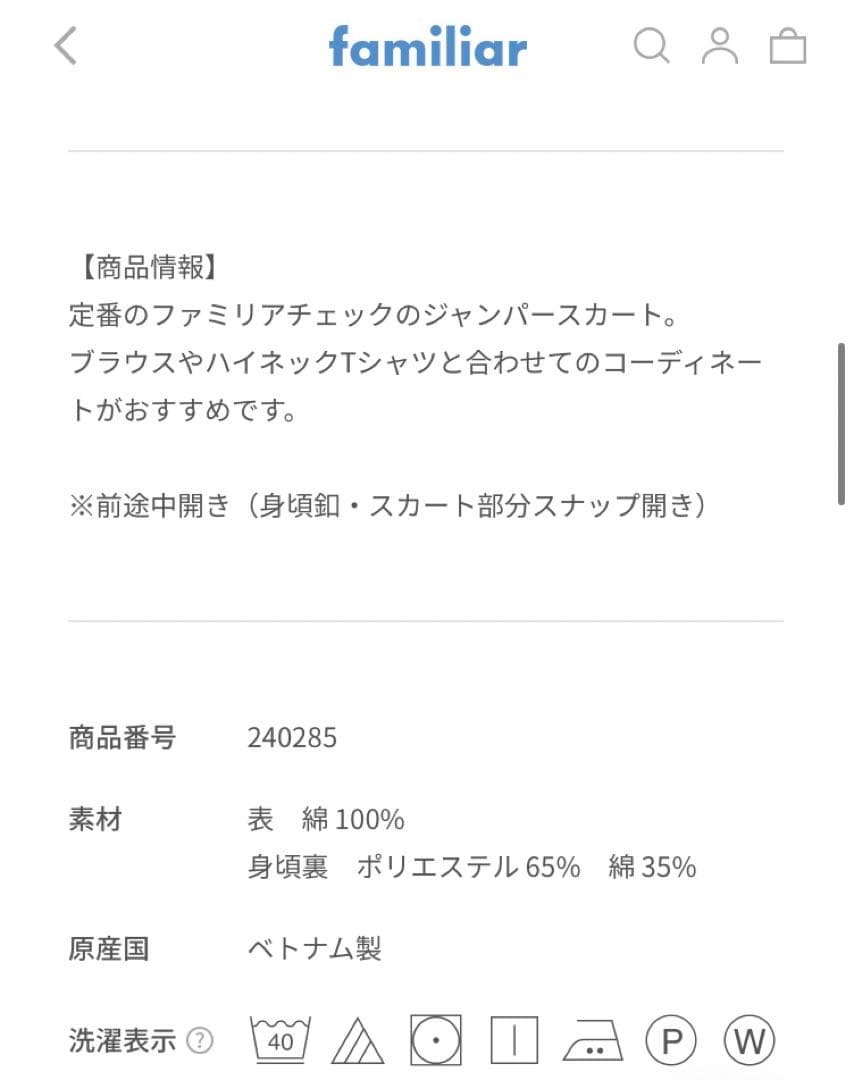Click the striped triangle bleach symbol
The height and width of the screenshot is (1080, 852).
coord(357,1041)
